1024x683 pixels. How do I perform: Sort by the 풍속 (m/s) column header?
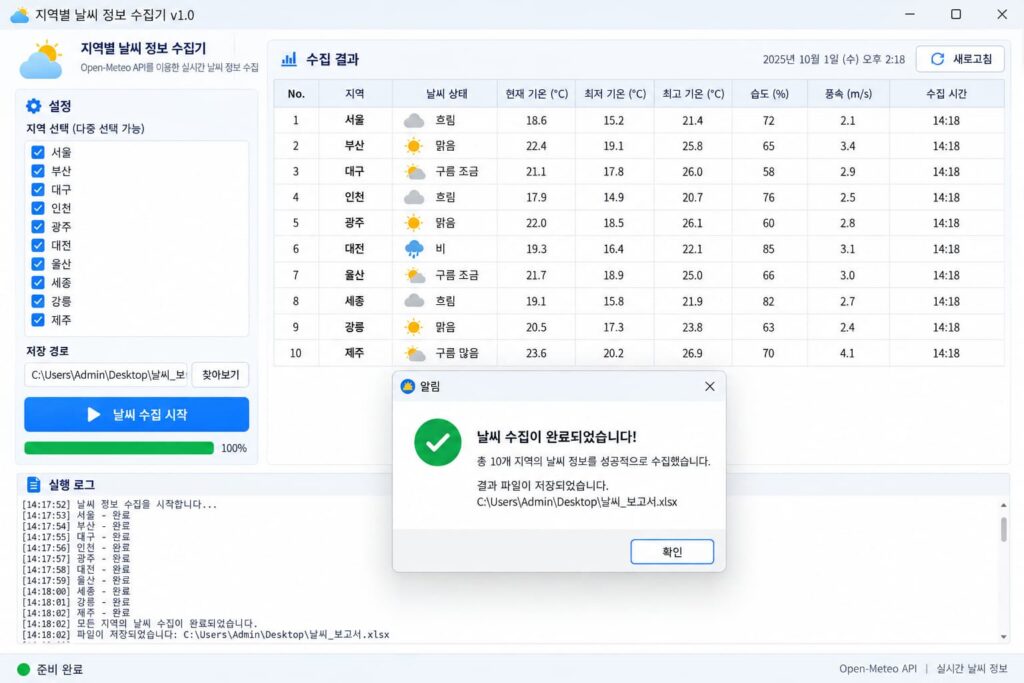pos(848,94)
